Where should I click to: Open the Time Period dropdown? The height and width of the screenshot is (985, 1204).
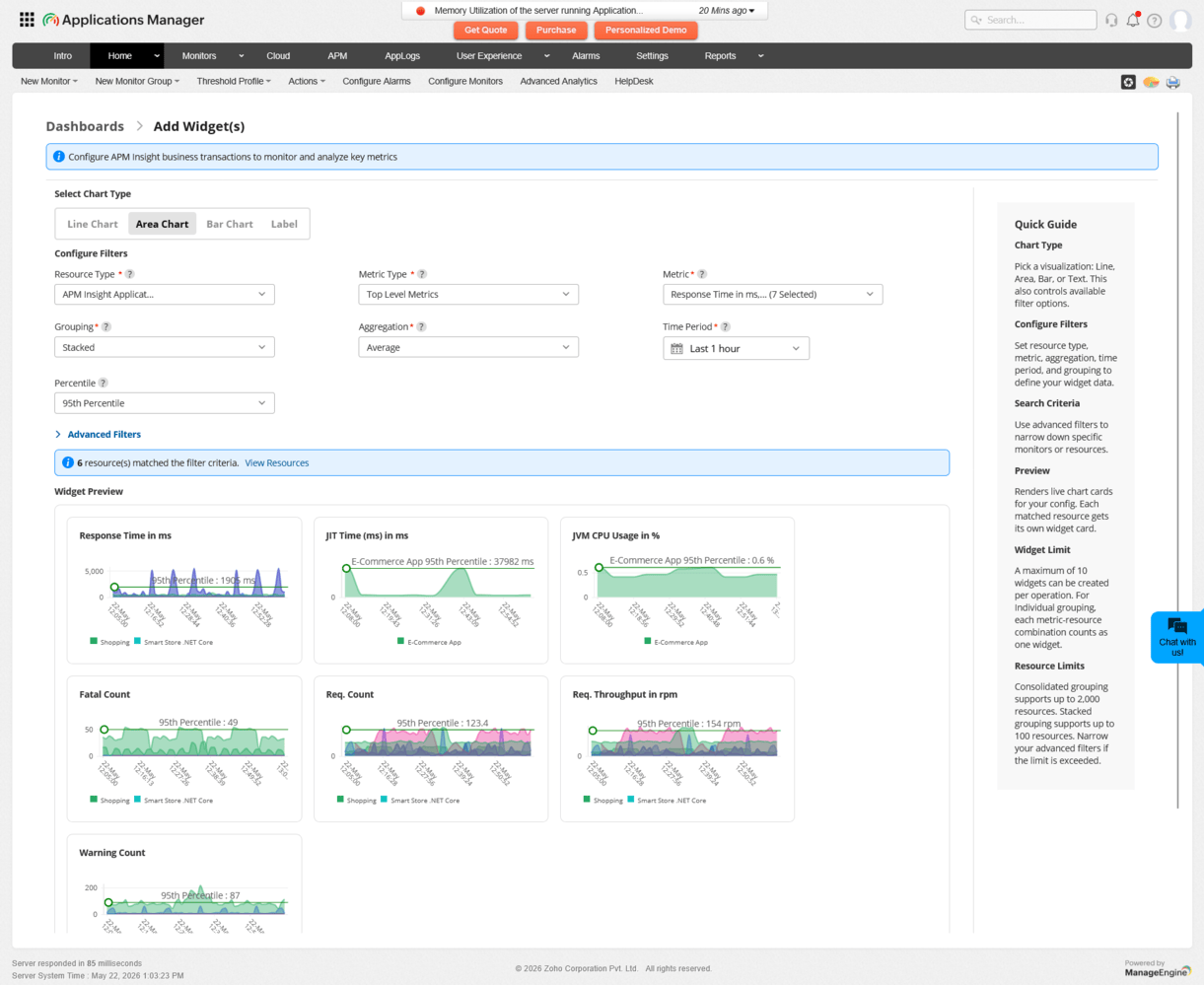coord(736,348)
